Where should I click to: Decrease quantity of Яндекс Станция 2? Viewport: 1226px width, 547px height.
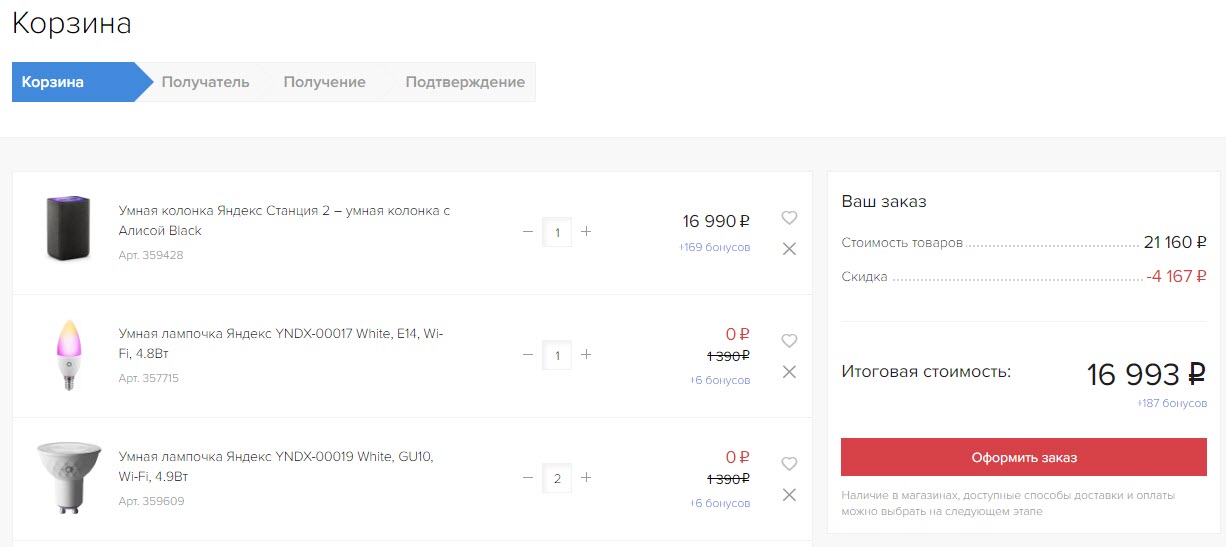point(528,232)
